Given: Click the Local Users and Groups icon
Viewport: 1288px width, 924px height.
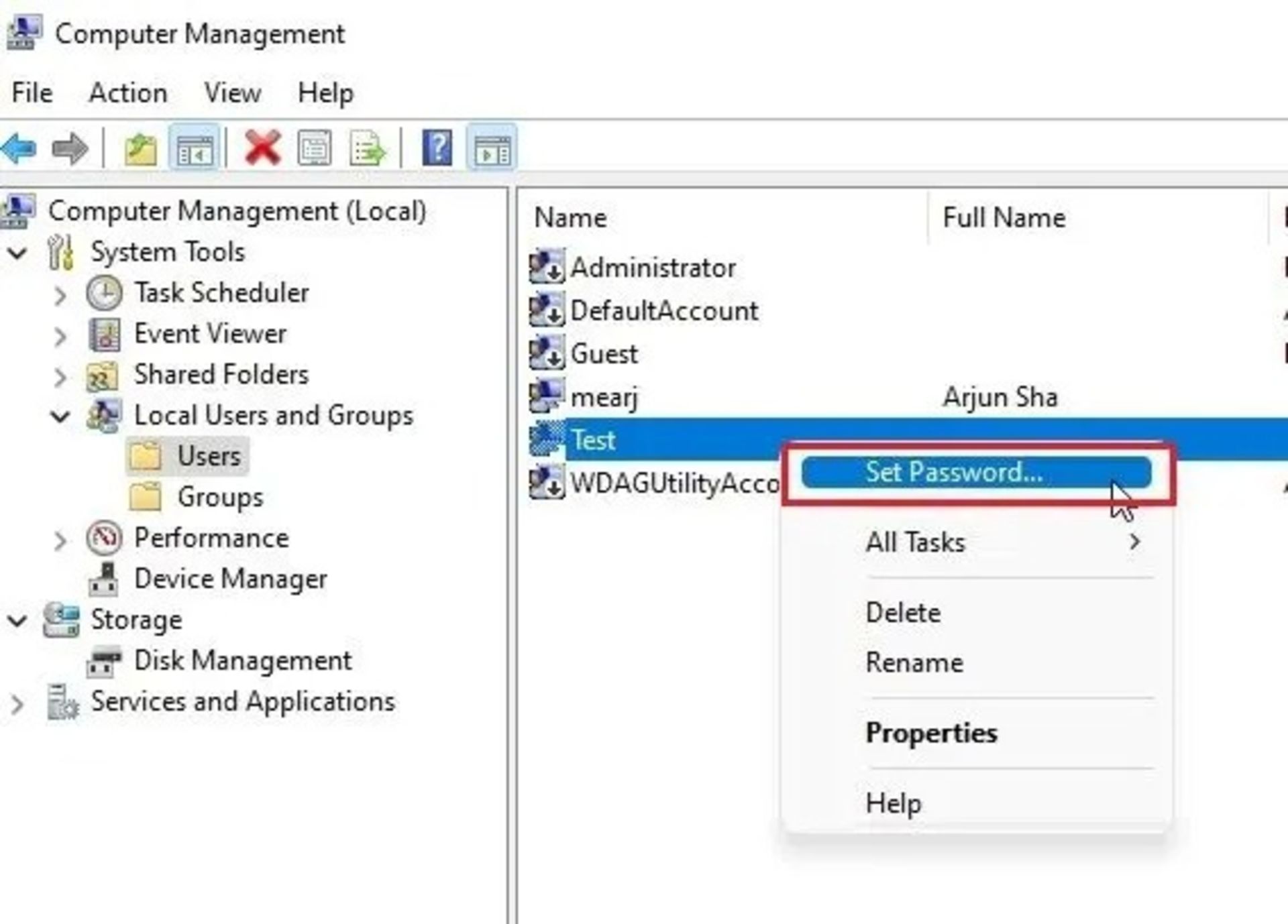Looking at the screenshot, I should tap(104, 416).
